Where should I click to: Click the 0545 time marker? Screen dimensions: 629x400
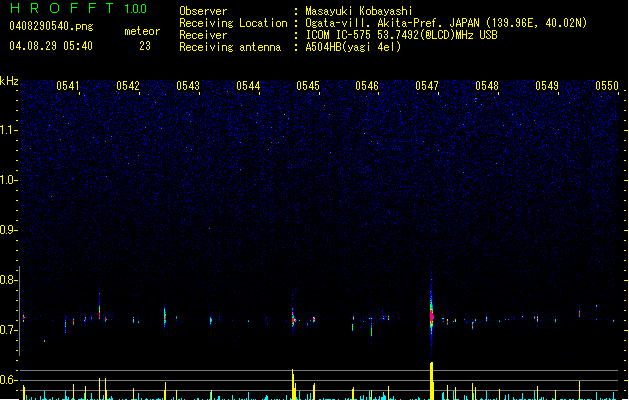point(308,86)
